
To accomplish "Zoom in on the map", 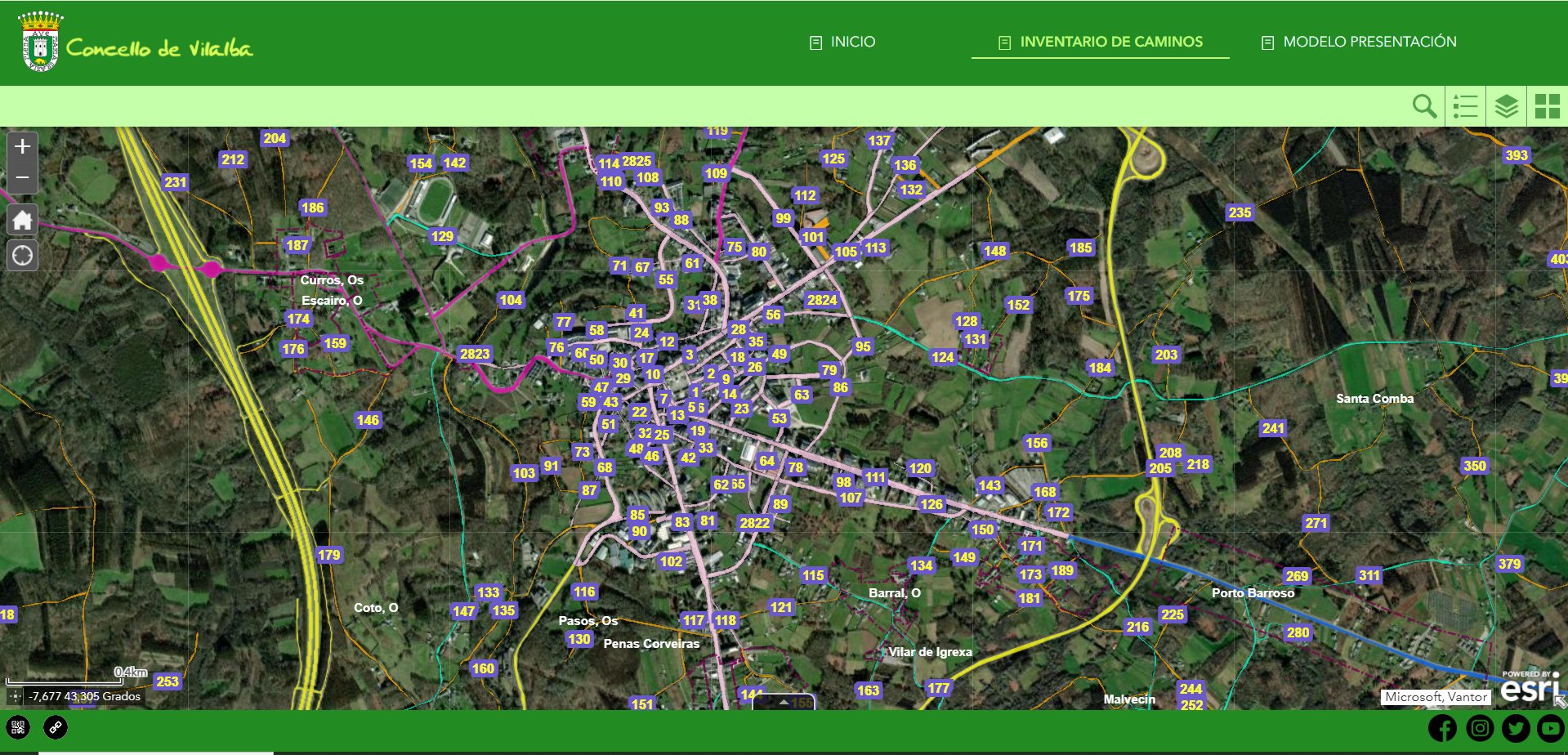I will tap(22, 147).
